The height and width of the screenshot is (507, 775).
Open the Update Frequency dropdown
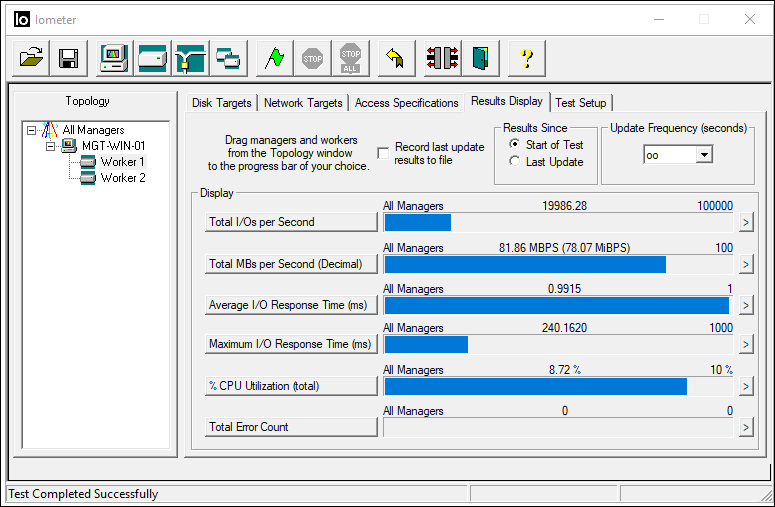tap(703, 155)
